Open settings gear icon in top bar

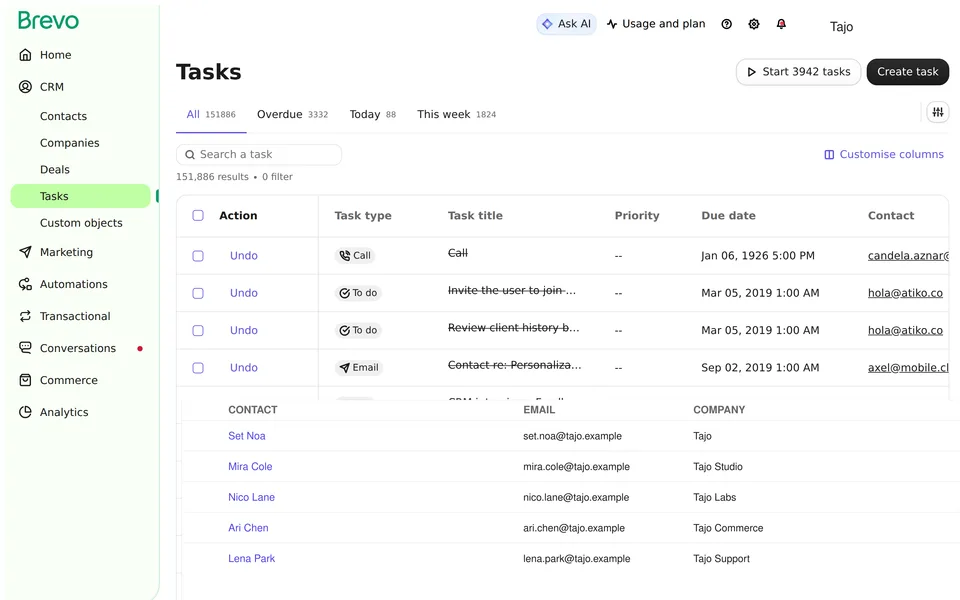(x=754, y=24)
